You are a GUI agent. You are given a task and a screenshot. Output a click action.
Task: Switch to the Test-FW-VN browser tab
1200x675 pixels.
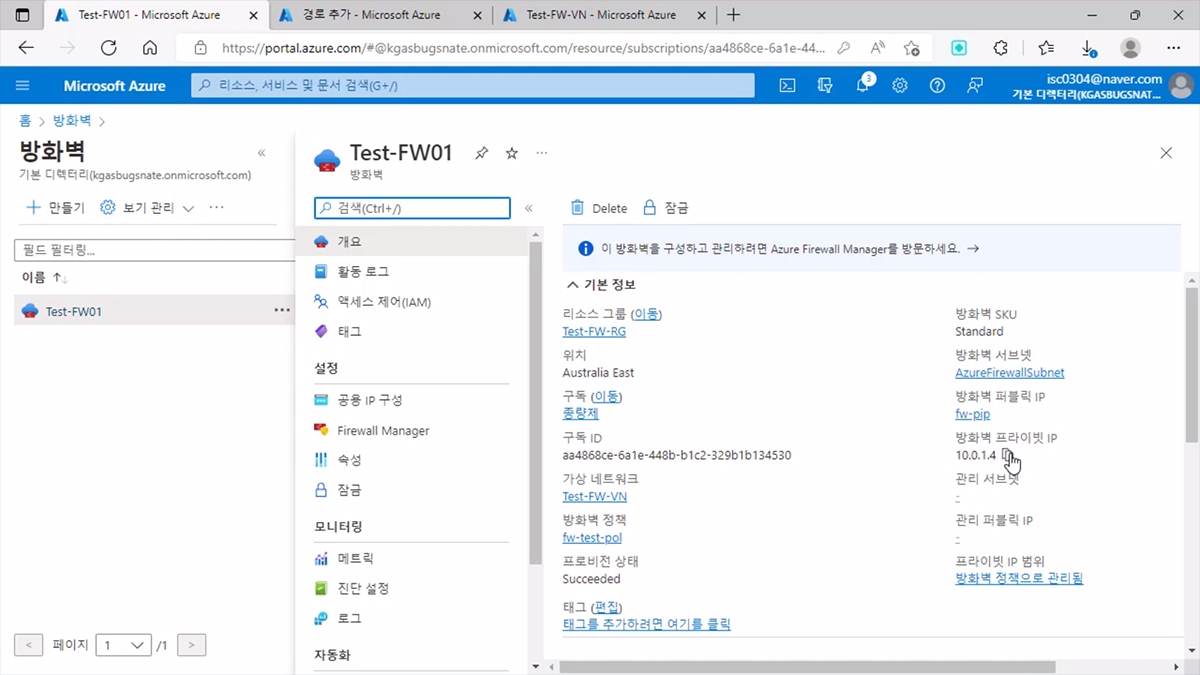tap(603, 15)
